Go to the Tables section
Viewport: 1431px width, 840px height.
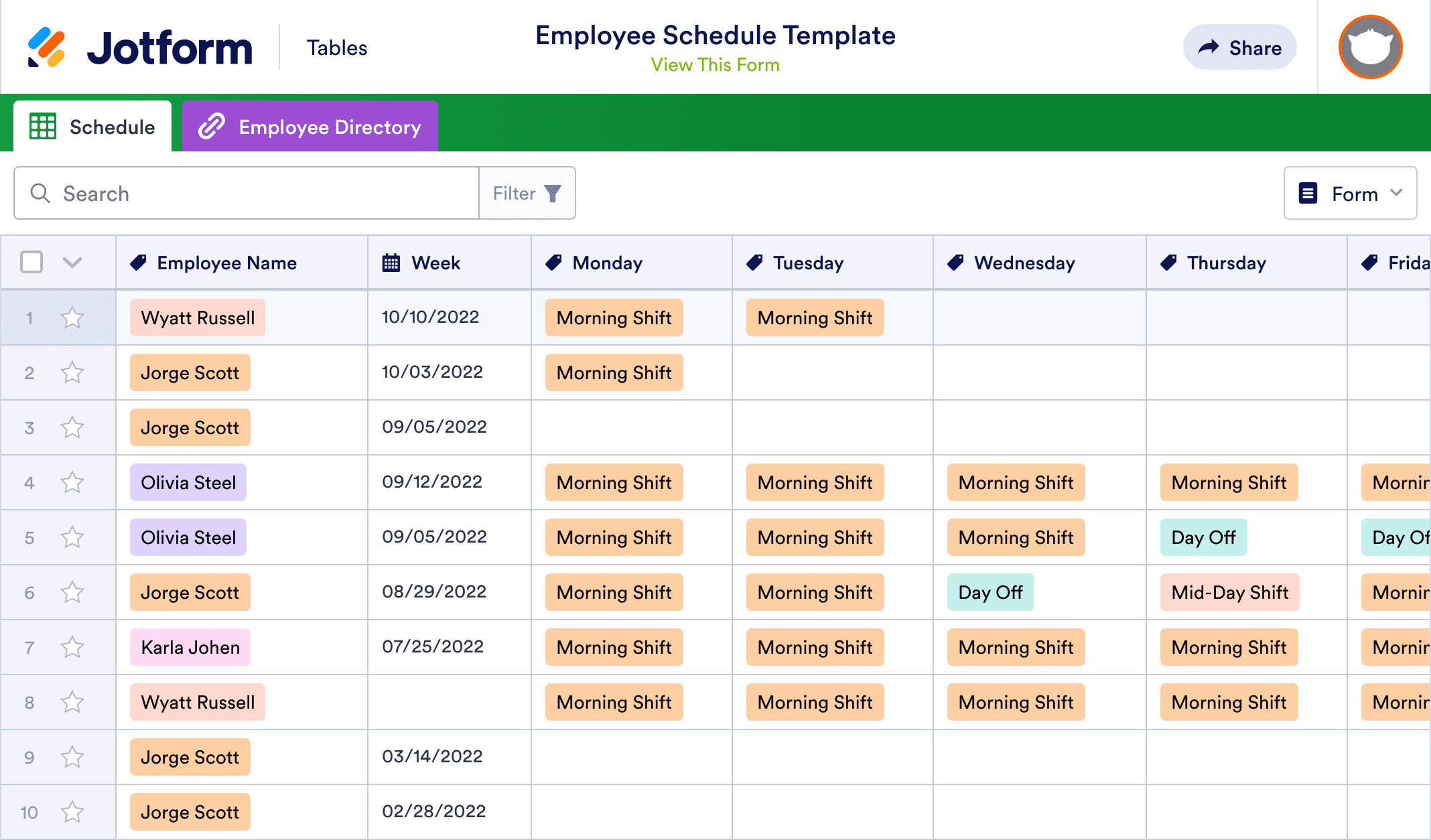tap(337, 48)
